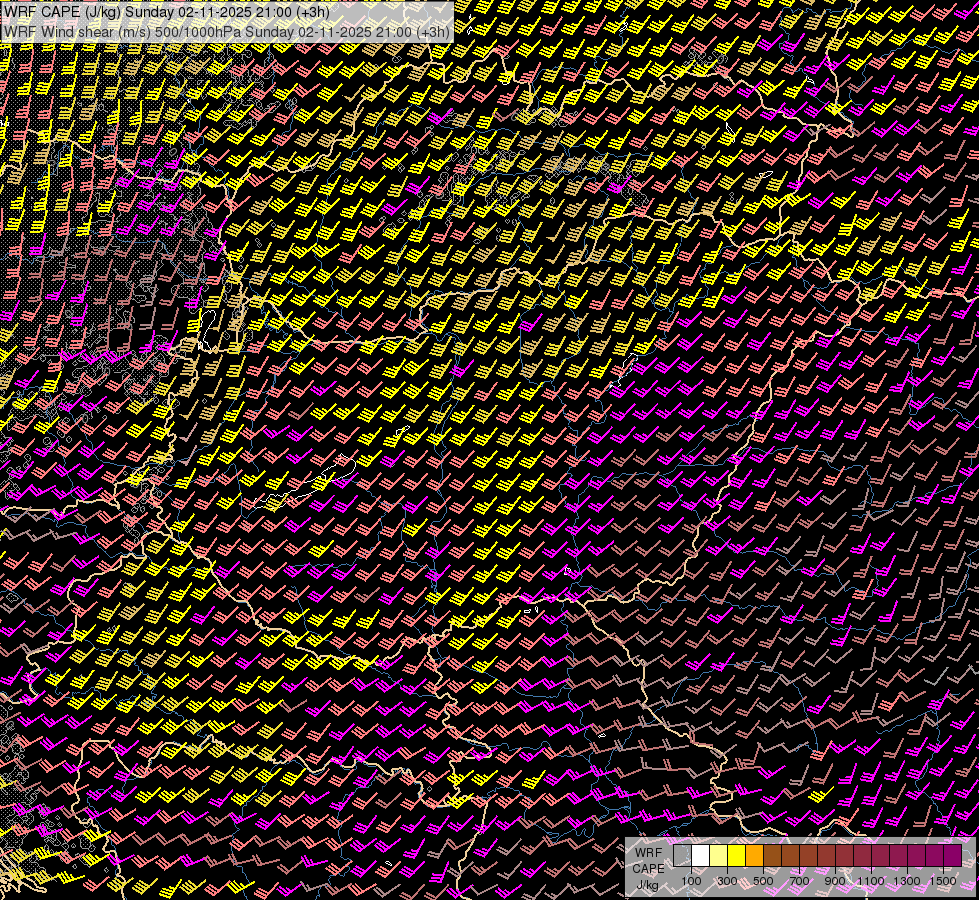Click the legend value 1100

[x=871, y=881]
